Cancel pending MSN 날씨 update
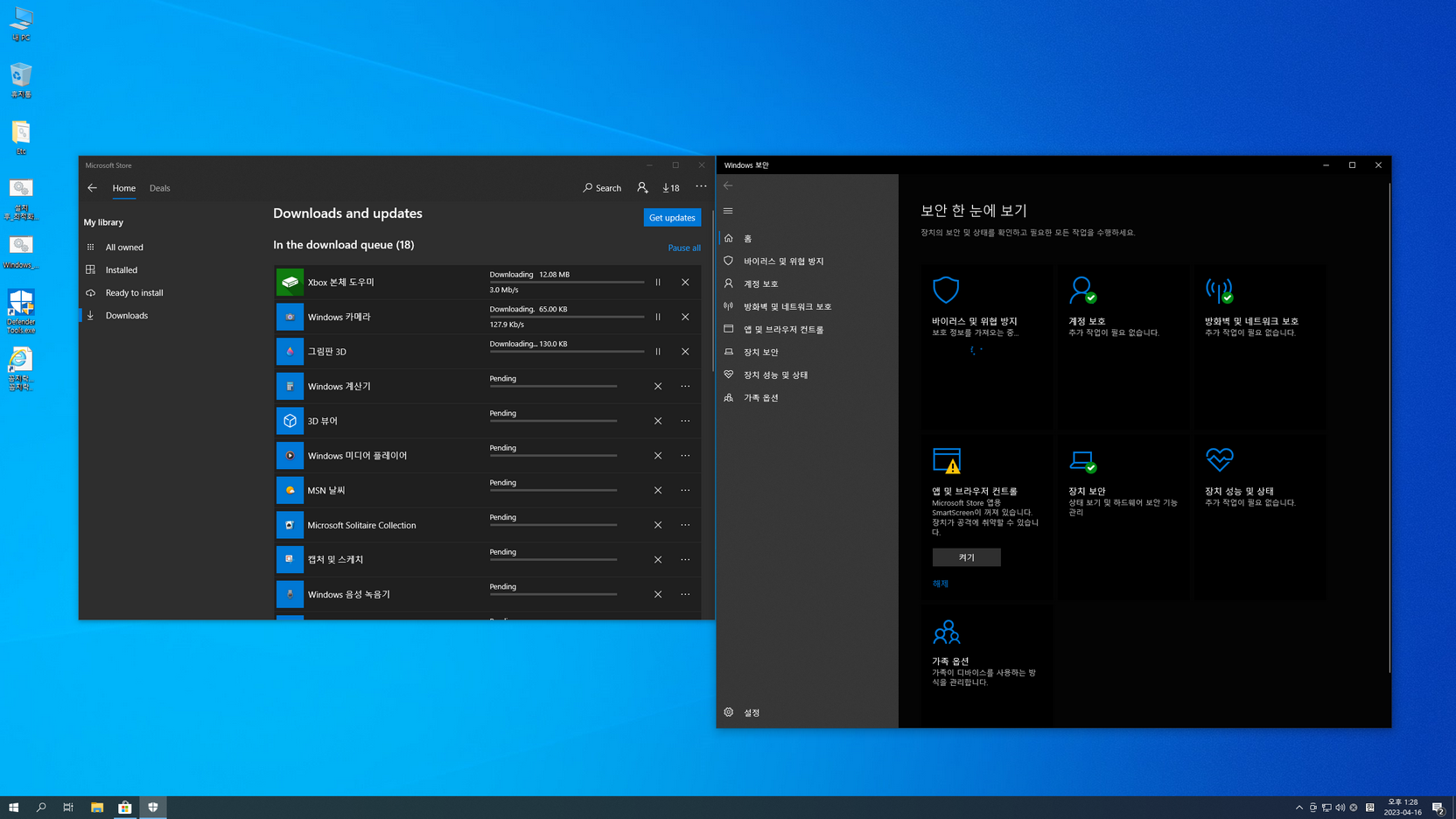Image resolution: width=1456 pixels, height=819 pixels. click(x=658, y=490)
